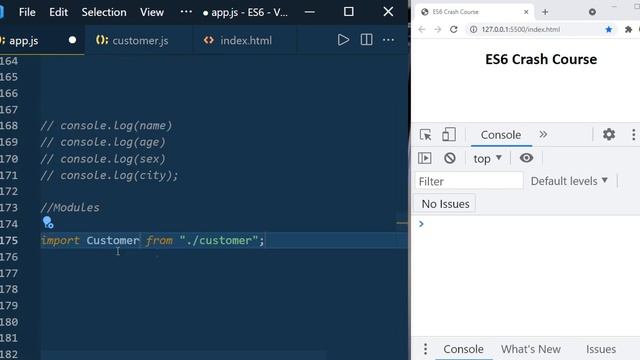Image resolution: width=640 pixels, height=360 pixels.
Task: Open the editor More Actions ellipsis
Action: coord(388,40)
